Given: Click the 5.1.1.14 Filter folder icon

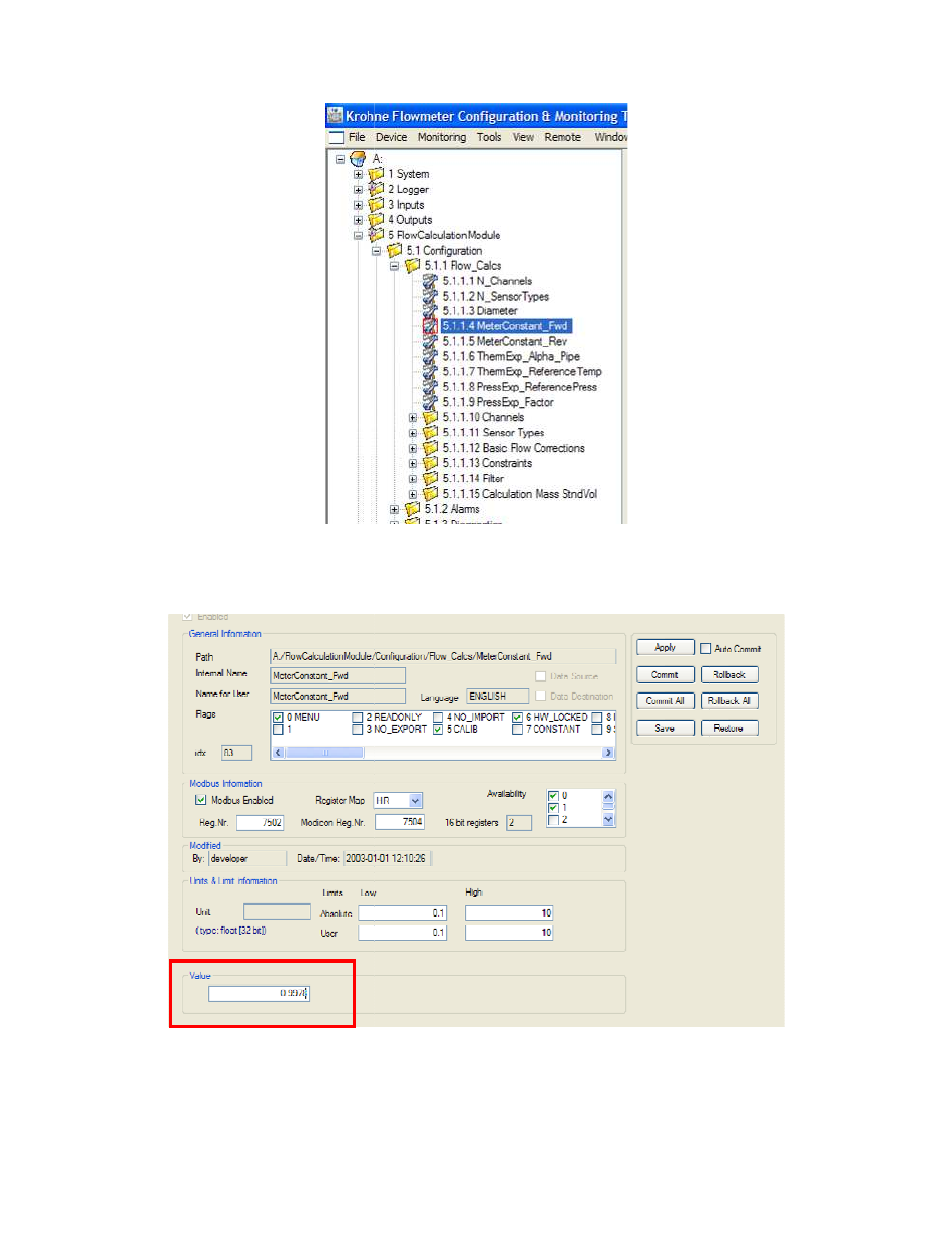Looking at the screenshot, I should [x=430, y=478].
